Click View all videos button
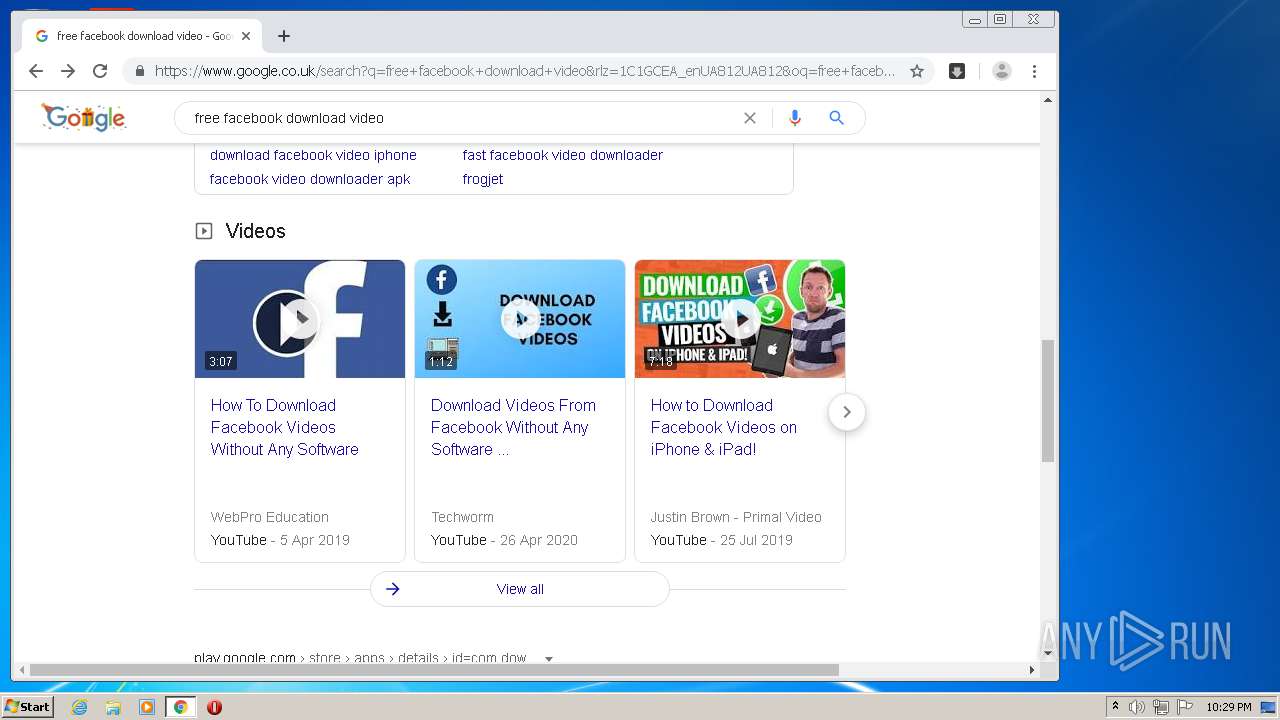 (x=520, y=589)
